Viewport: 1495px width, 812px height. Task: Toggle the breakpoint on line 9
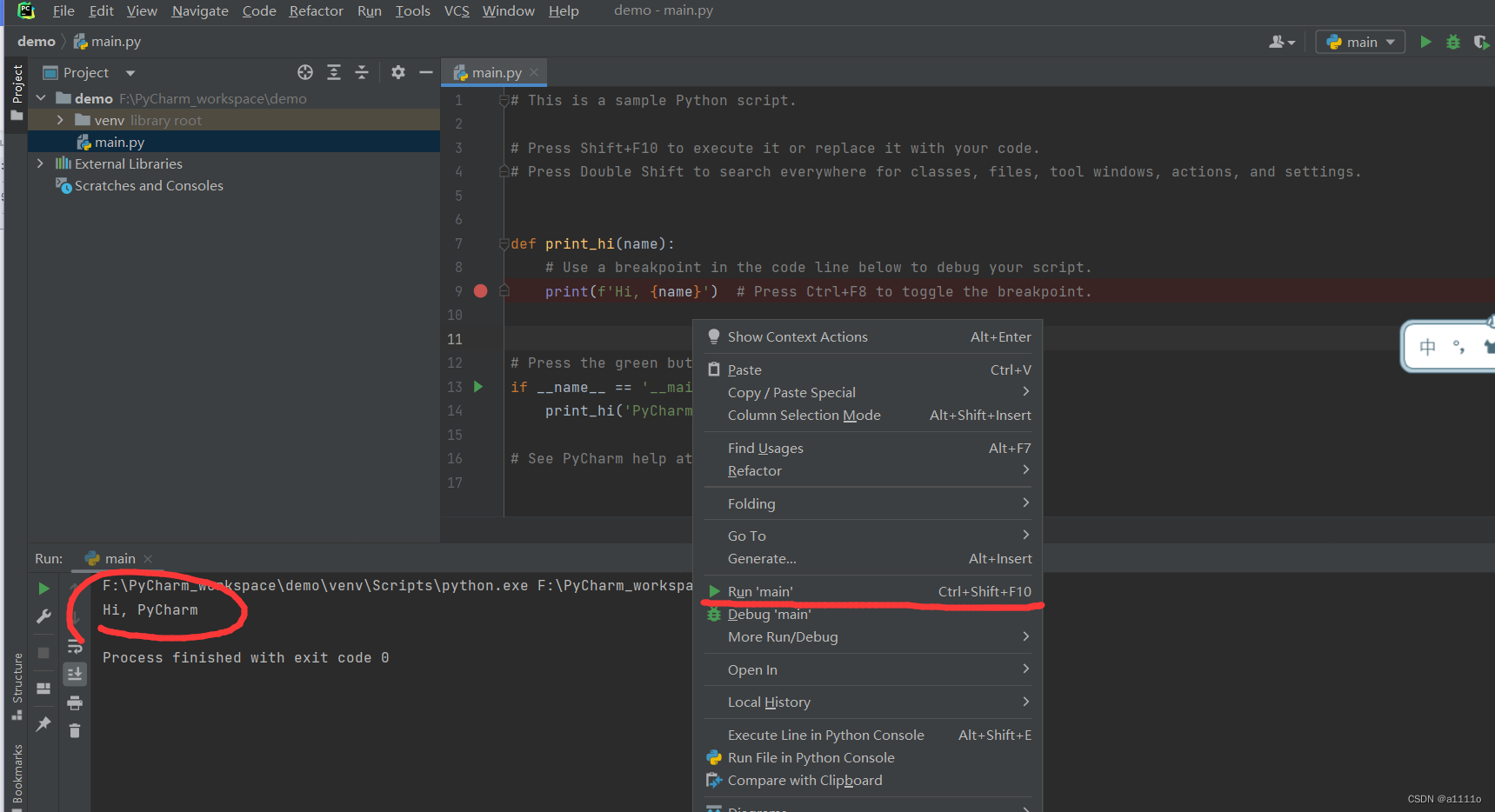coord(481,290)
